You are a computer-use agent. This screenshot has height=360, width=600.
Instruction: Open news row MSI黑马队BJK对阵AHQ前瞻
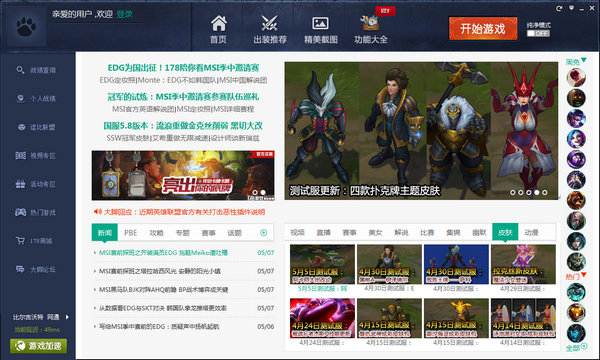pos(184,290)
